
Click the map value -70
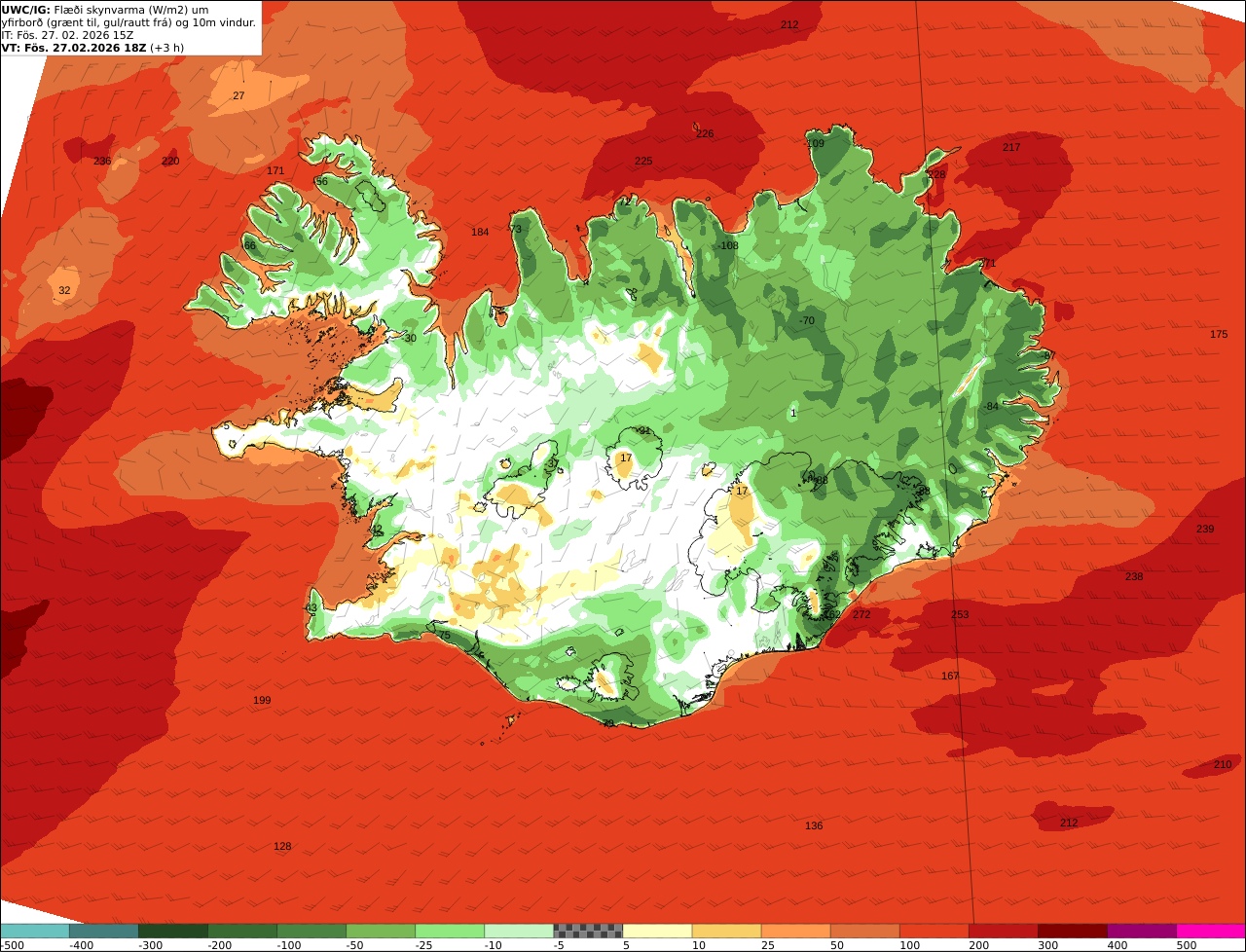(806, 321)
